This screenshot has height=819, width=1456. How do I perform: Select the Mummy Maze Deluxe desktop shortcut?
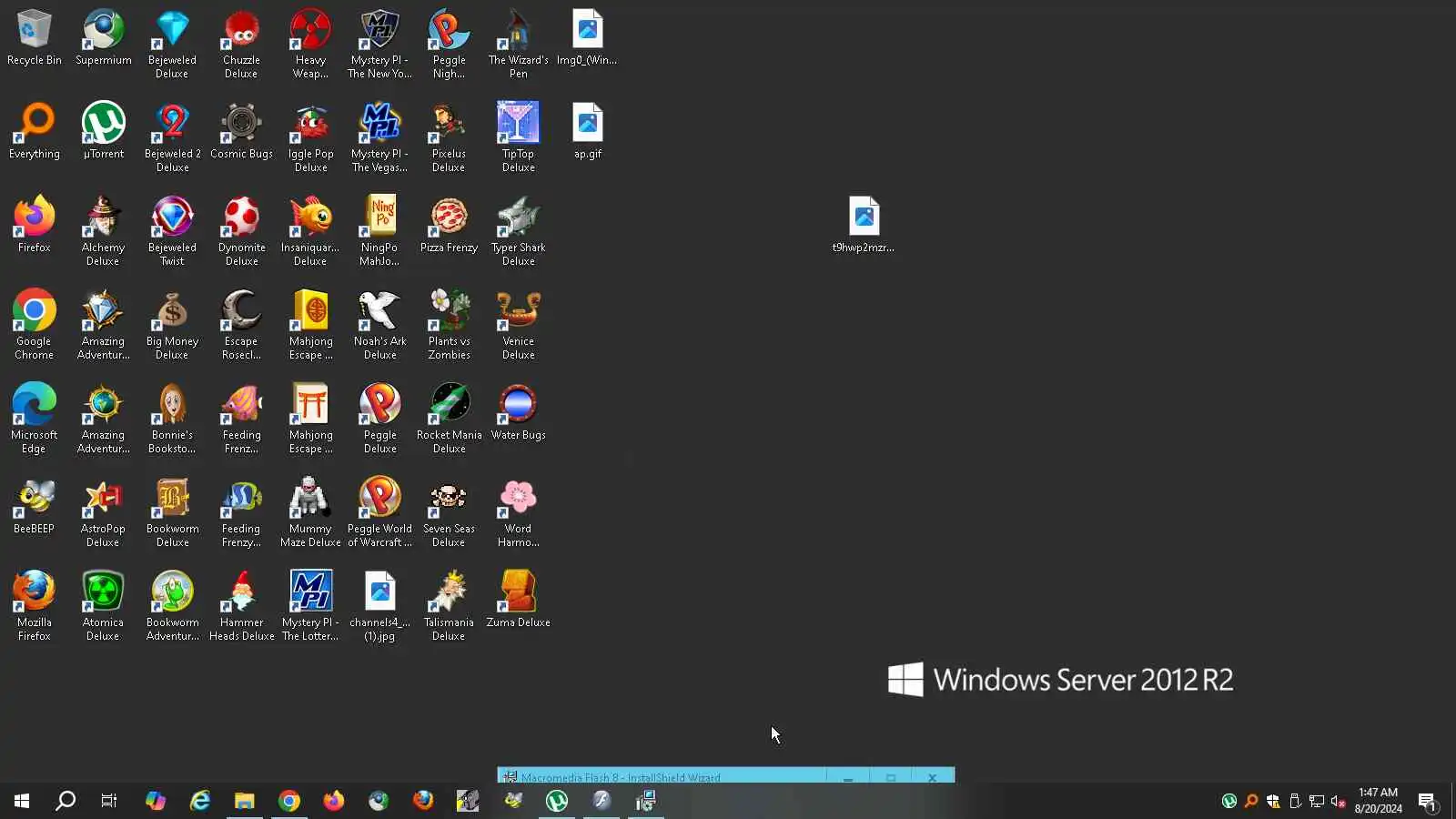coord(310,512)
